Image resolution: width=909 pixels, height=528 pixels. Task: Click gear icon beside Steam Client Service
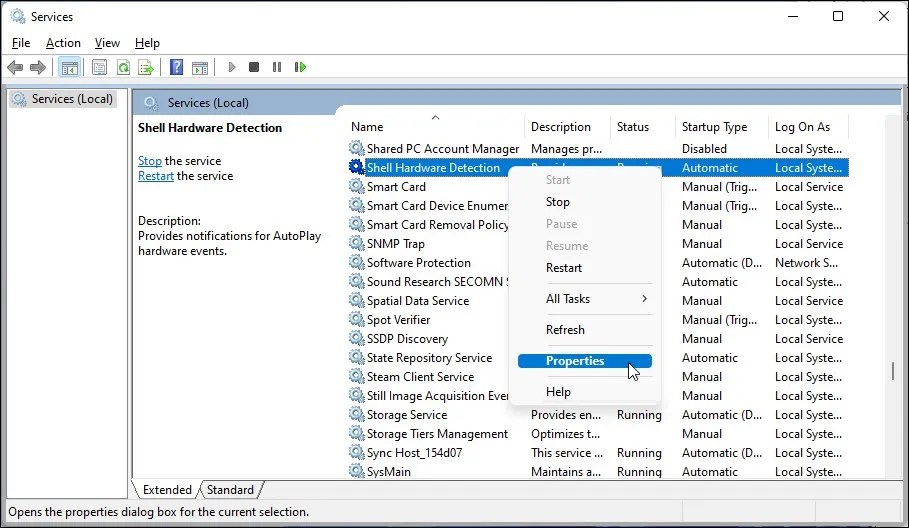click(357, 377)
